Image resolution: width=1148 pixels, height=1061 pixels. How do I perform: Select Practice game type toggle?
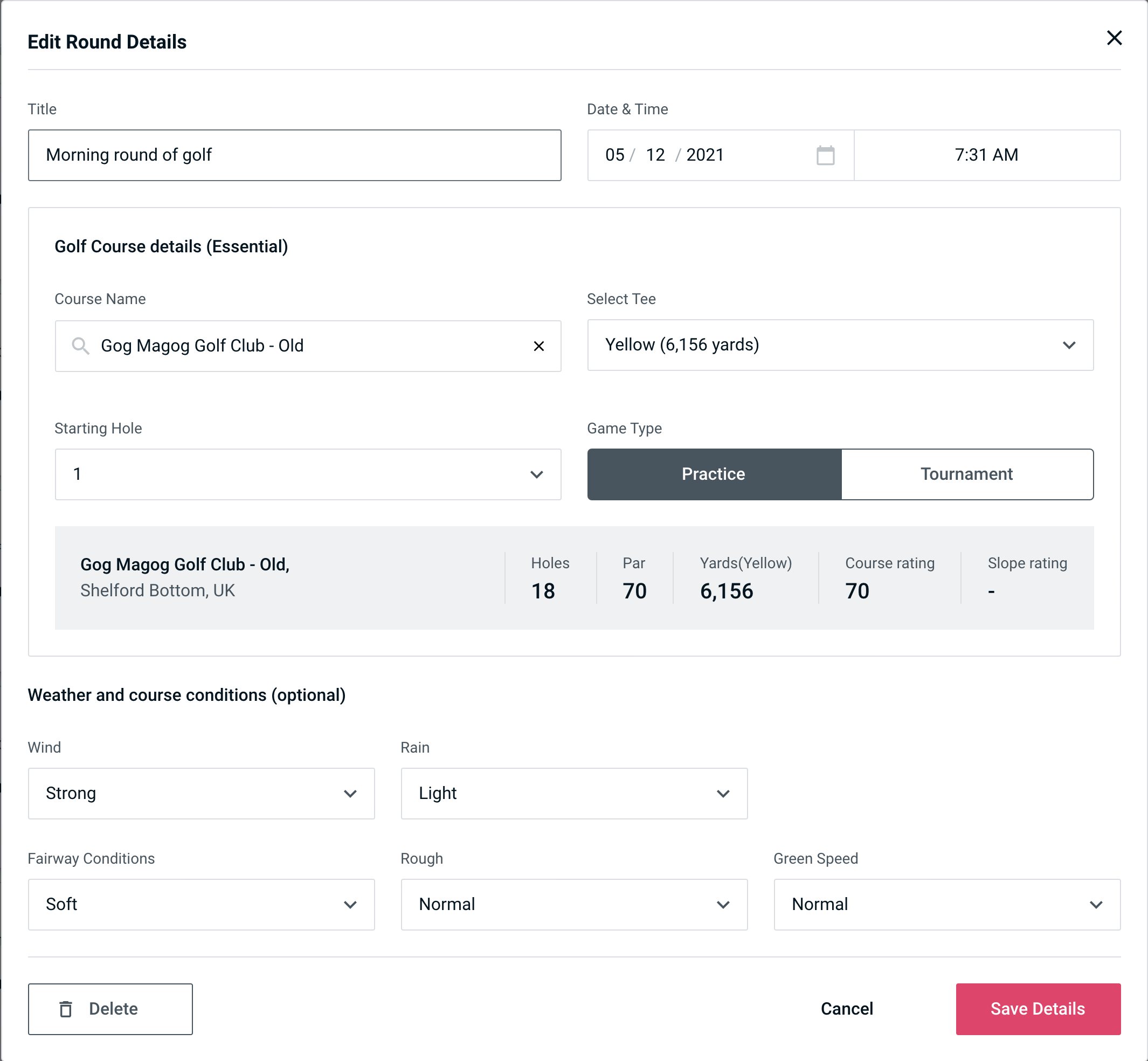tap(713, 474)
